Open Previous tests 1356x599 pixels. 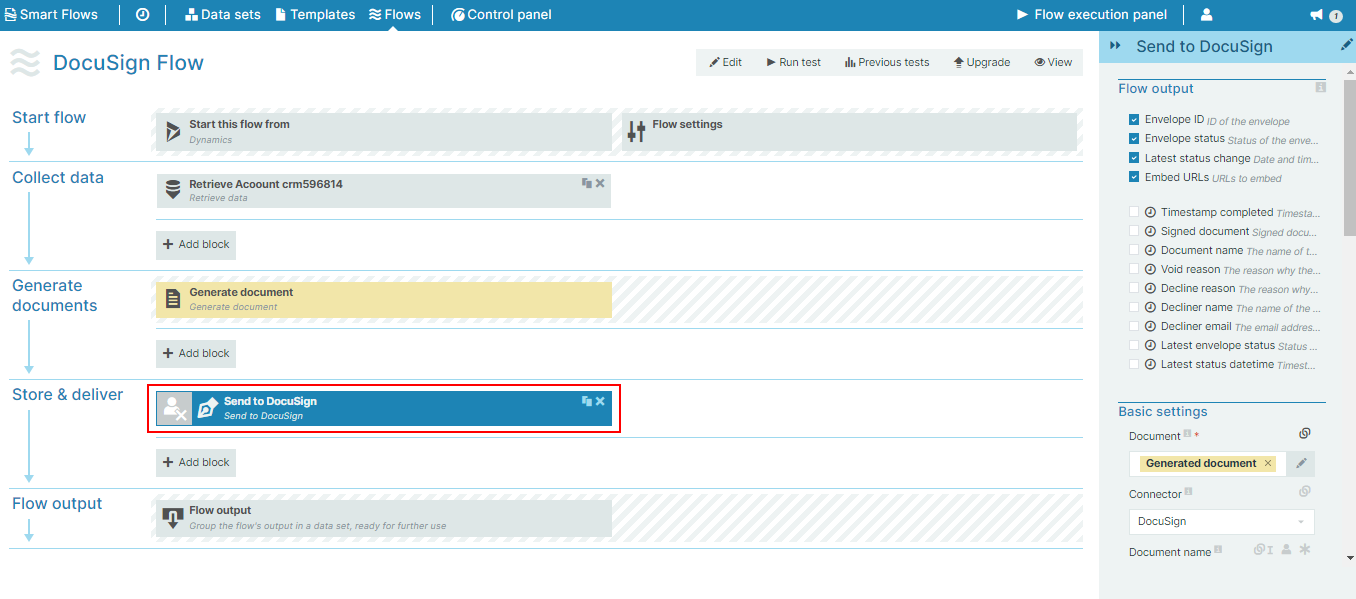click(887, 62)
